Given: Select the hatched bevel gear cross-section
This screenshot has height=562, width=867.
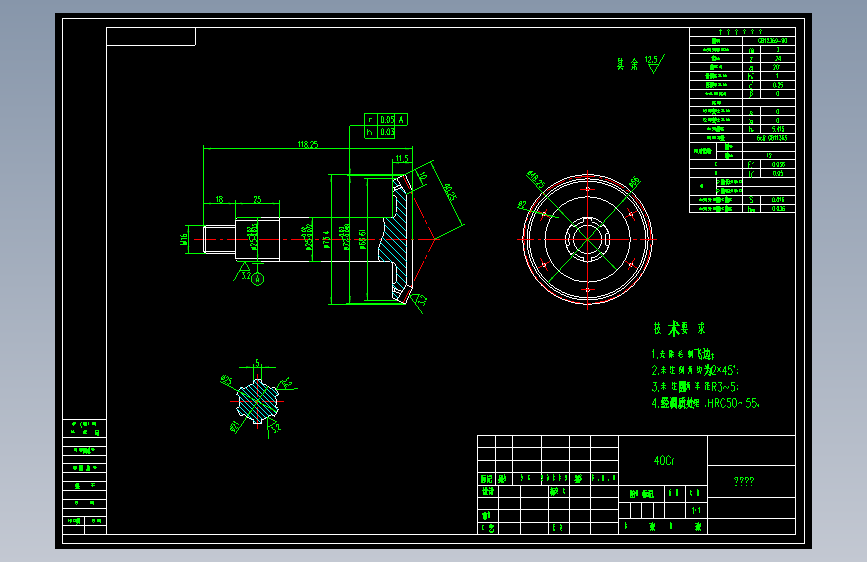Looking at the screenshot, I should pyautogui.click(x=394, y=240).
